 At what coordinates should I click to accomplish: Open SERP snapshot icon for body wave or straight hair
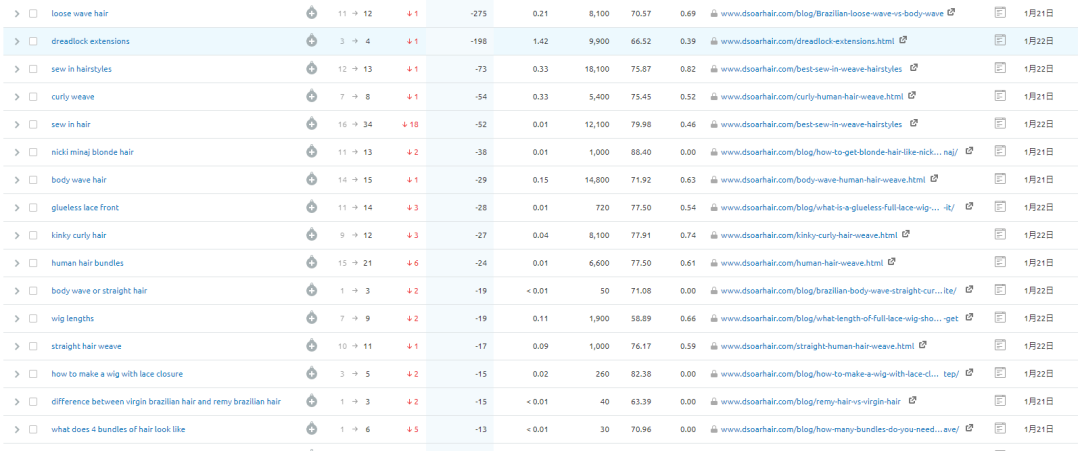(x=1000, y=290)
